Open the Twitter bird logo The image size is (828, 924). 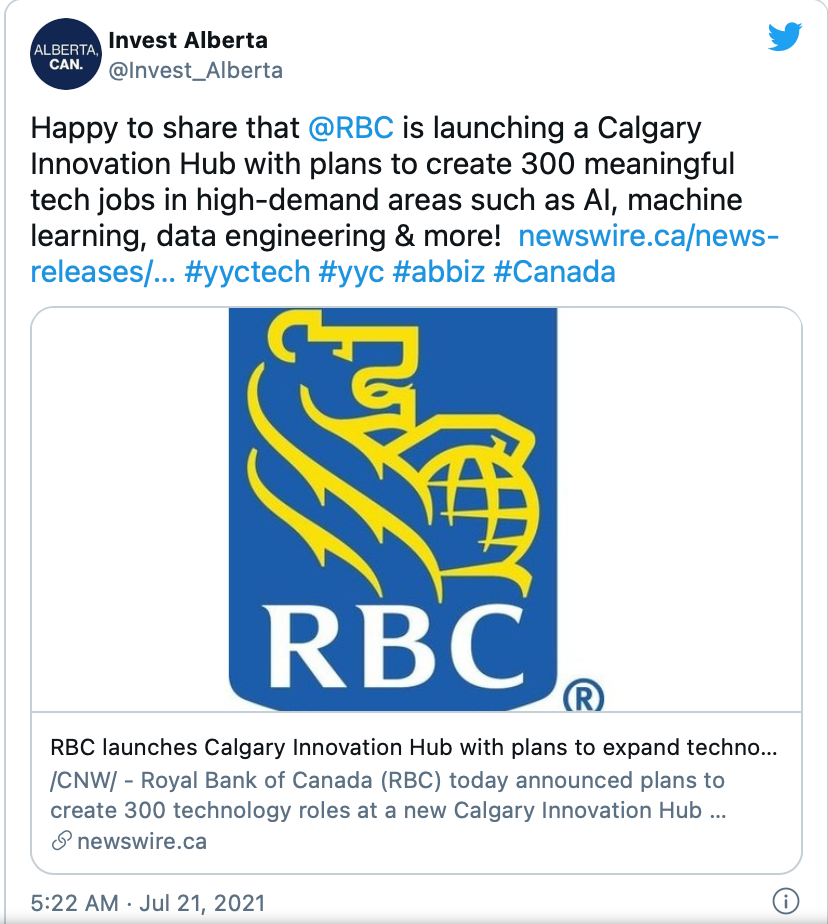point(785,37)
